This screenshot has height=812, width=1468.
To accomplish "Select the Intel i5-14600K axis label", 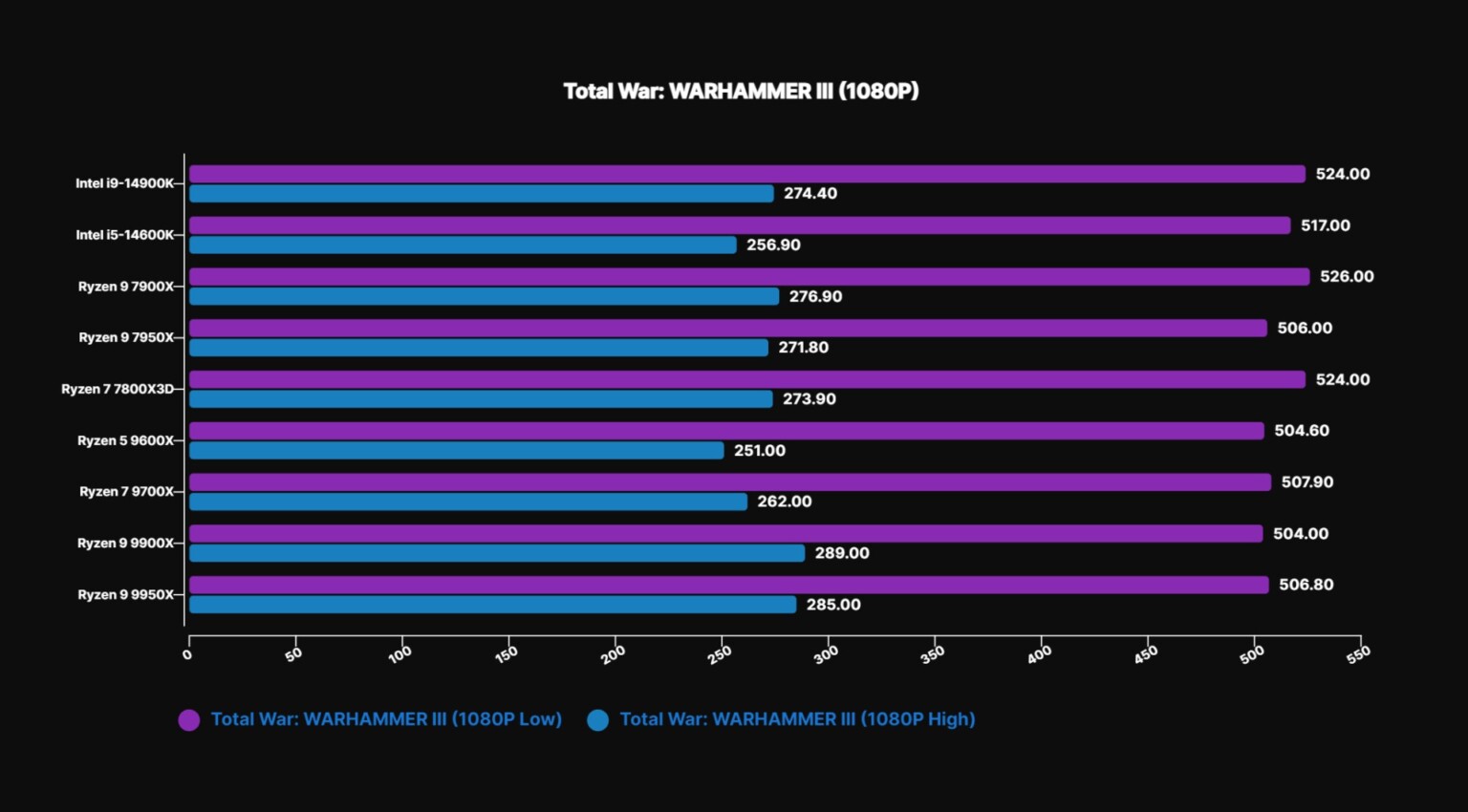I will click(x=125, y=235).
